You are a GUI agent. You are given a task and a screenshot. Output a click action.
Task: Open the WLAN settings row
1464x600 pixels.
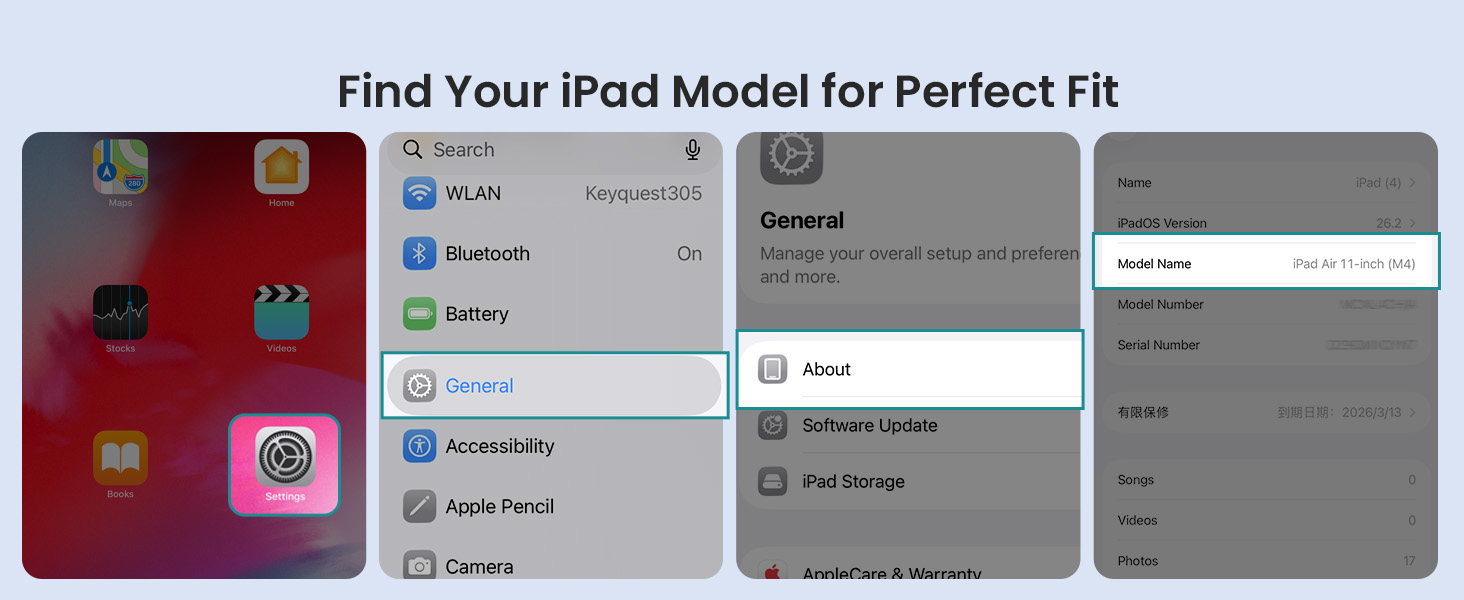coord(551,194)
